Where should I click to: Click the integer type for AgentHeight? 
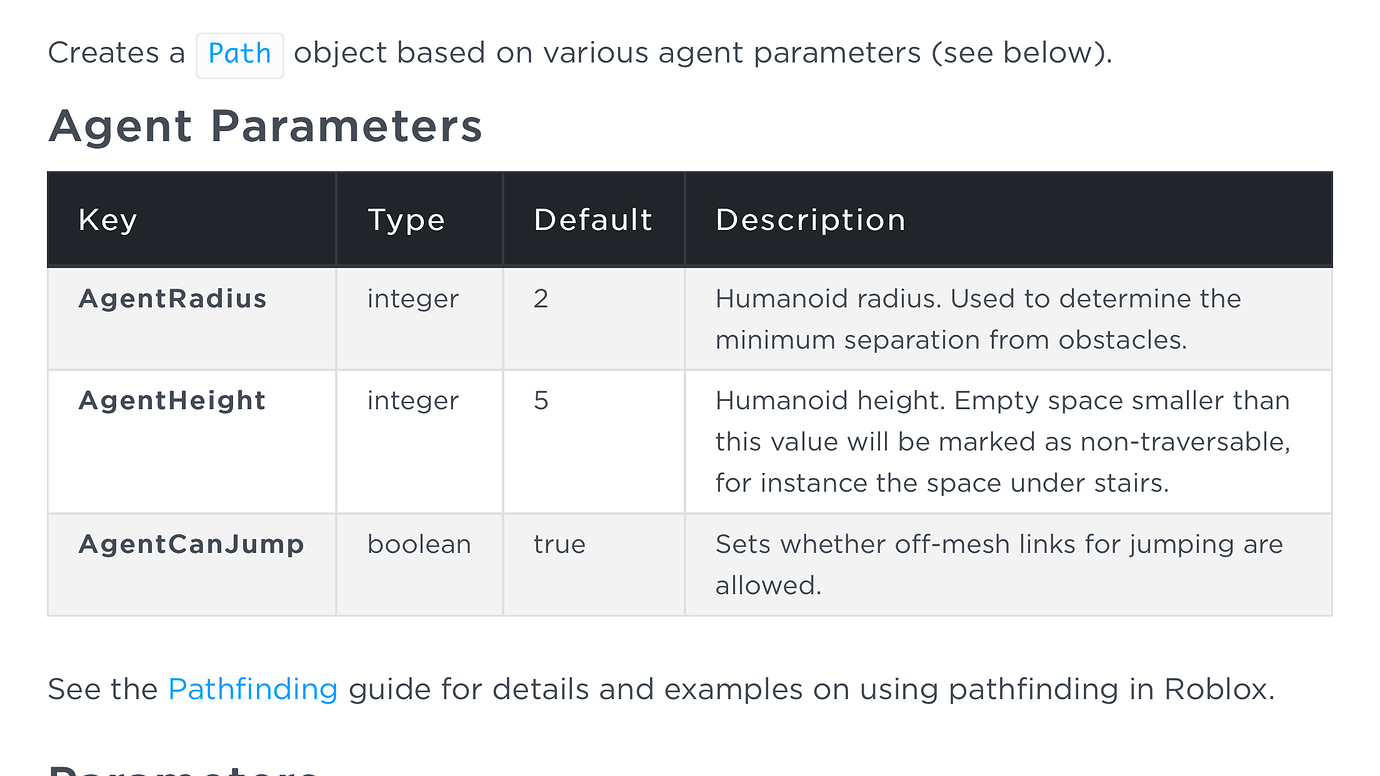tap(413, 400)
